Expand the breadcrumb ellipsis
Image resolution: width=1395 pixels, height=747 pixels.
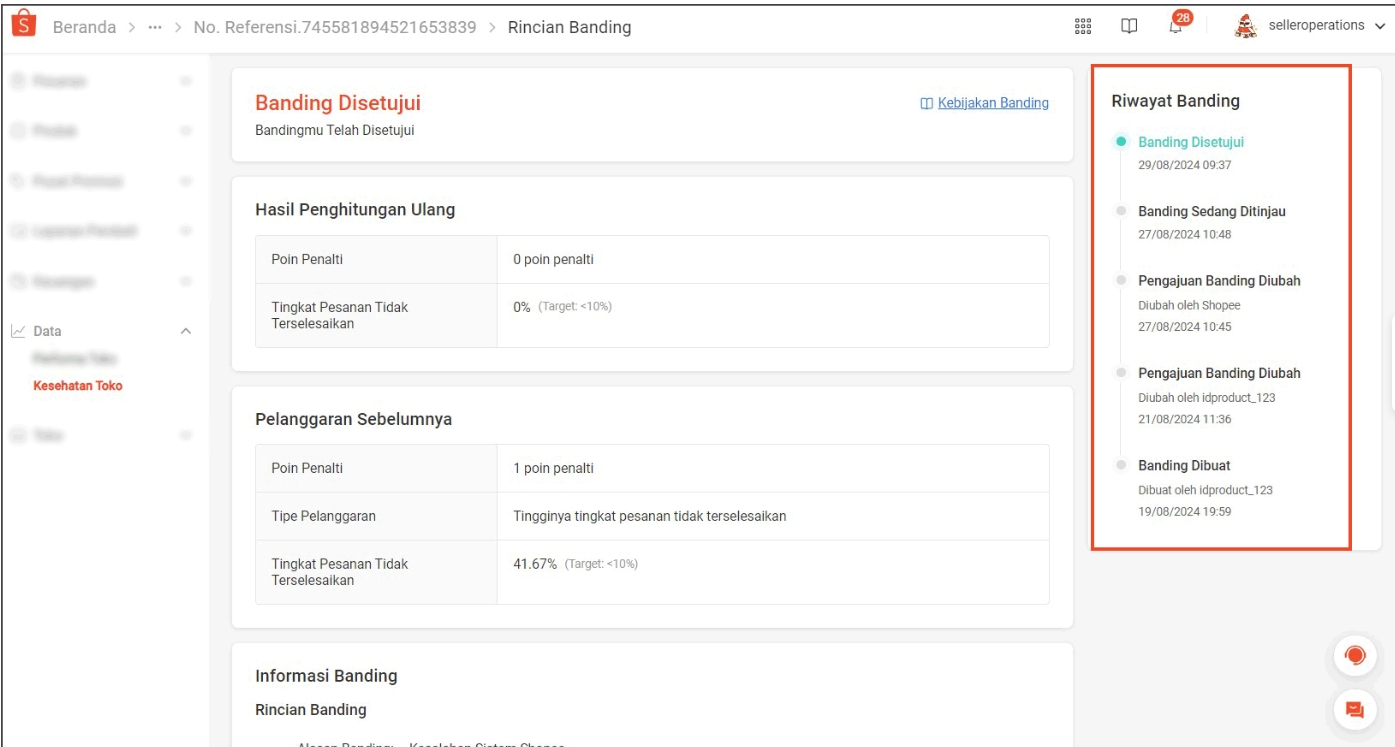click(x=155, y=28)
